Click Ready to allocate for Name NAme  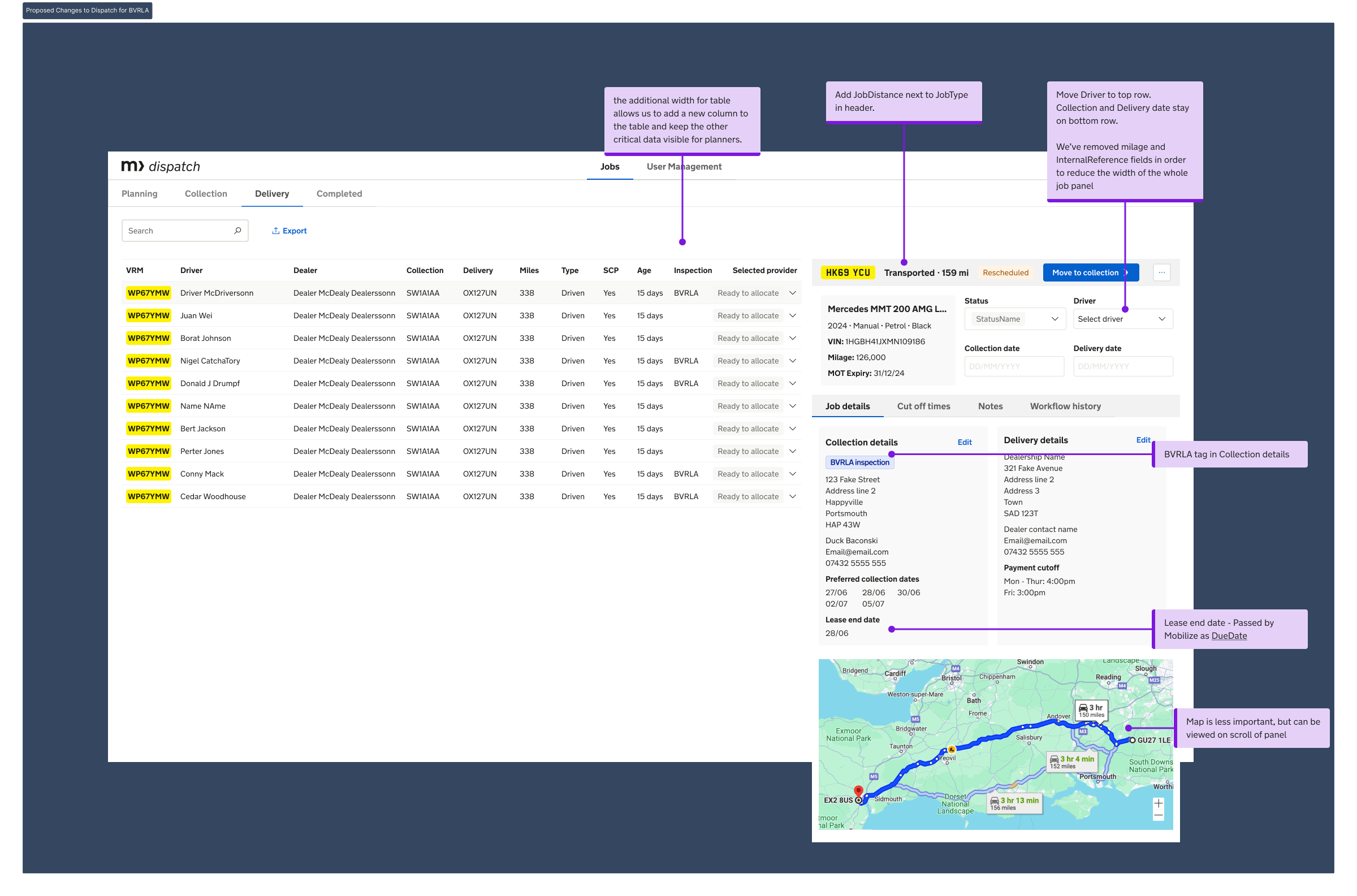point(748,406)
